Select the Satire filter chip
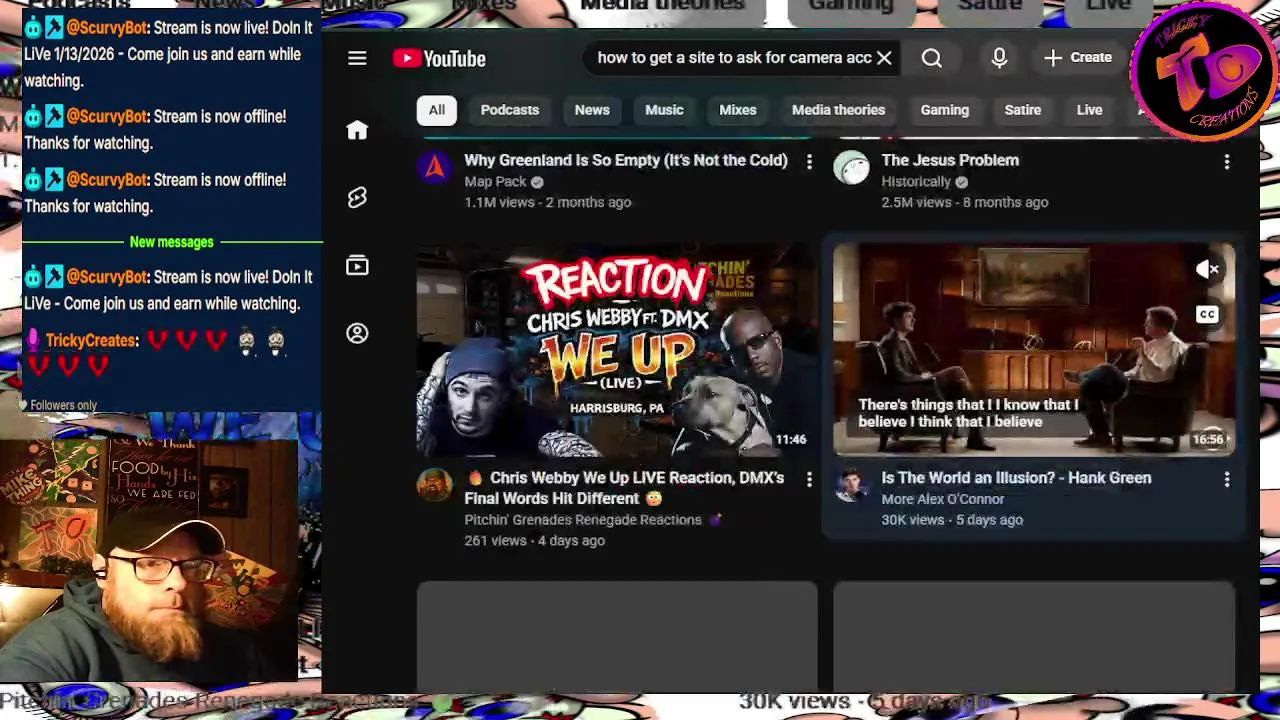The width and height of the screenshot is (1280, 720). tap(1022, 110)
